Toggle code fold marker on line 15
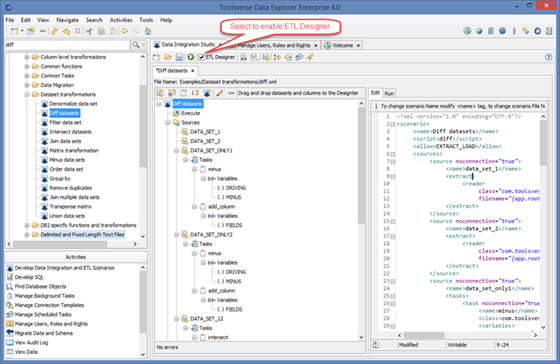The height and width of the screenshot is (364, 560). coord(392,221)
